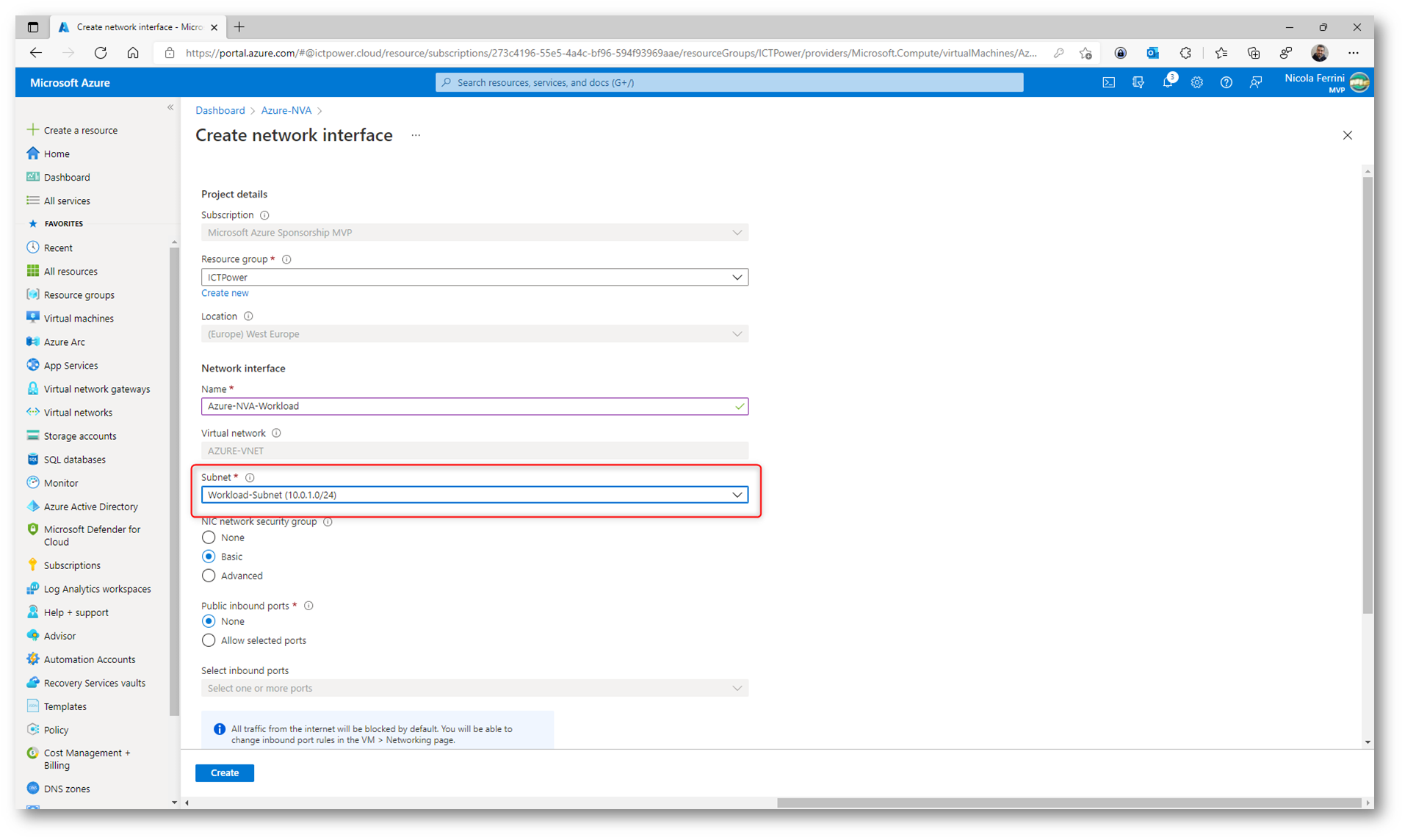
Task: Show info for the Virtual network field
Action: point(276,433)
